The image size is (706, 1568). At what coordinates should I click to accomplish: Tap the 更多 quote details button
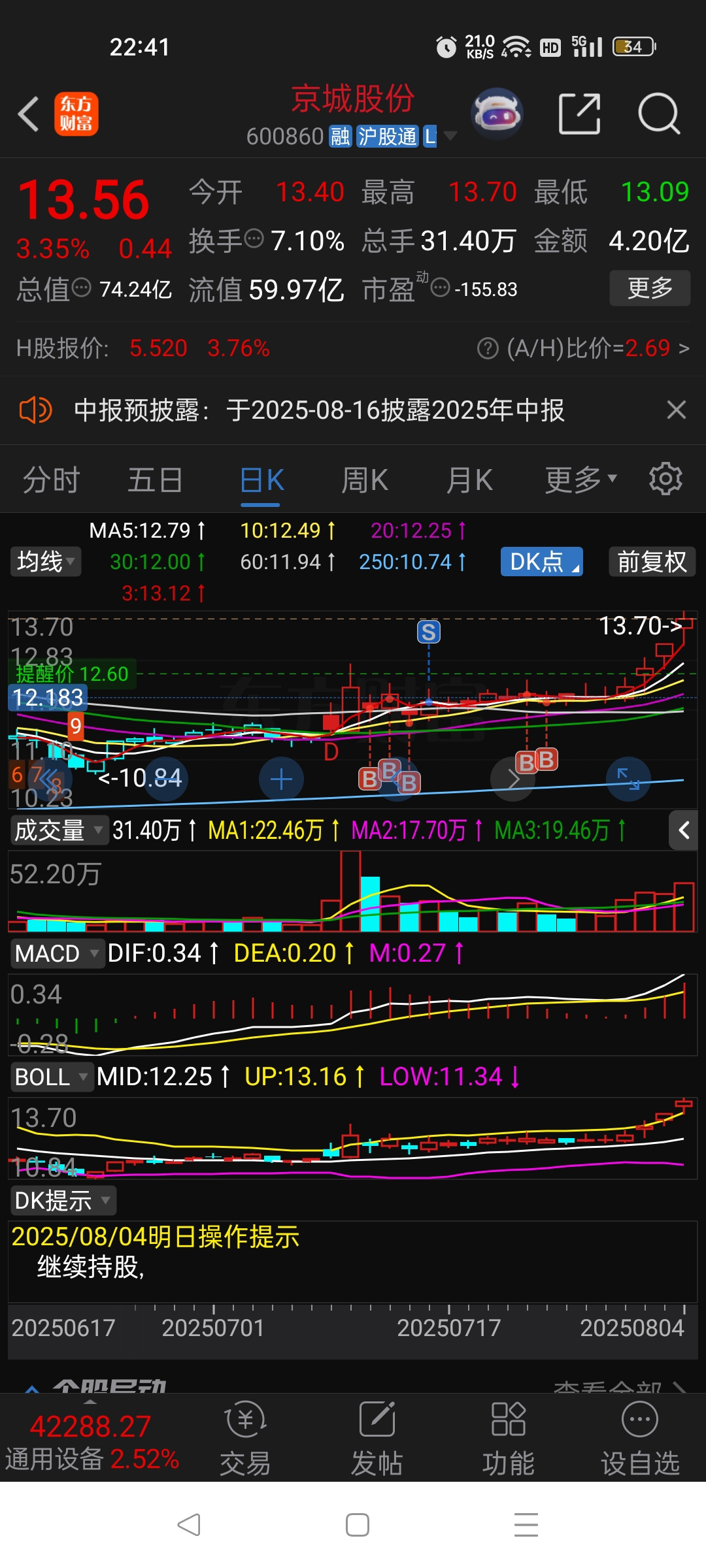pos(650,288)
